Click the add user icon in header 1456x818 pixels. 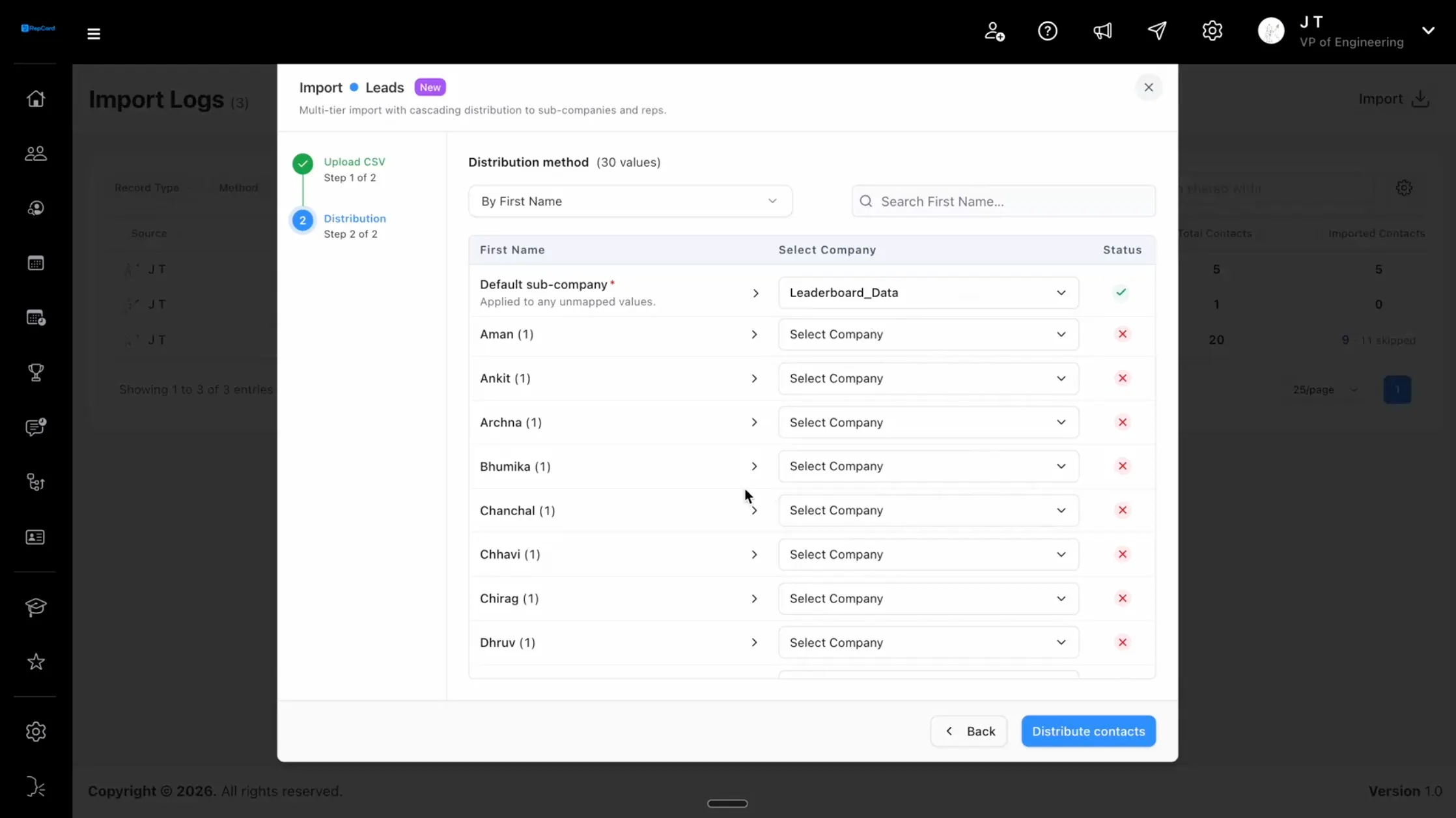click(x=994, y=31)
